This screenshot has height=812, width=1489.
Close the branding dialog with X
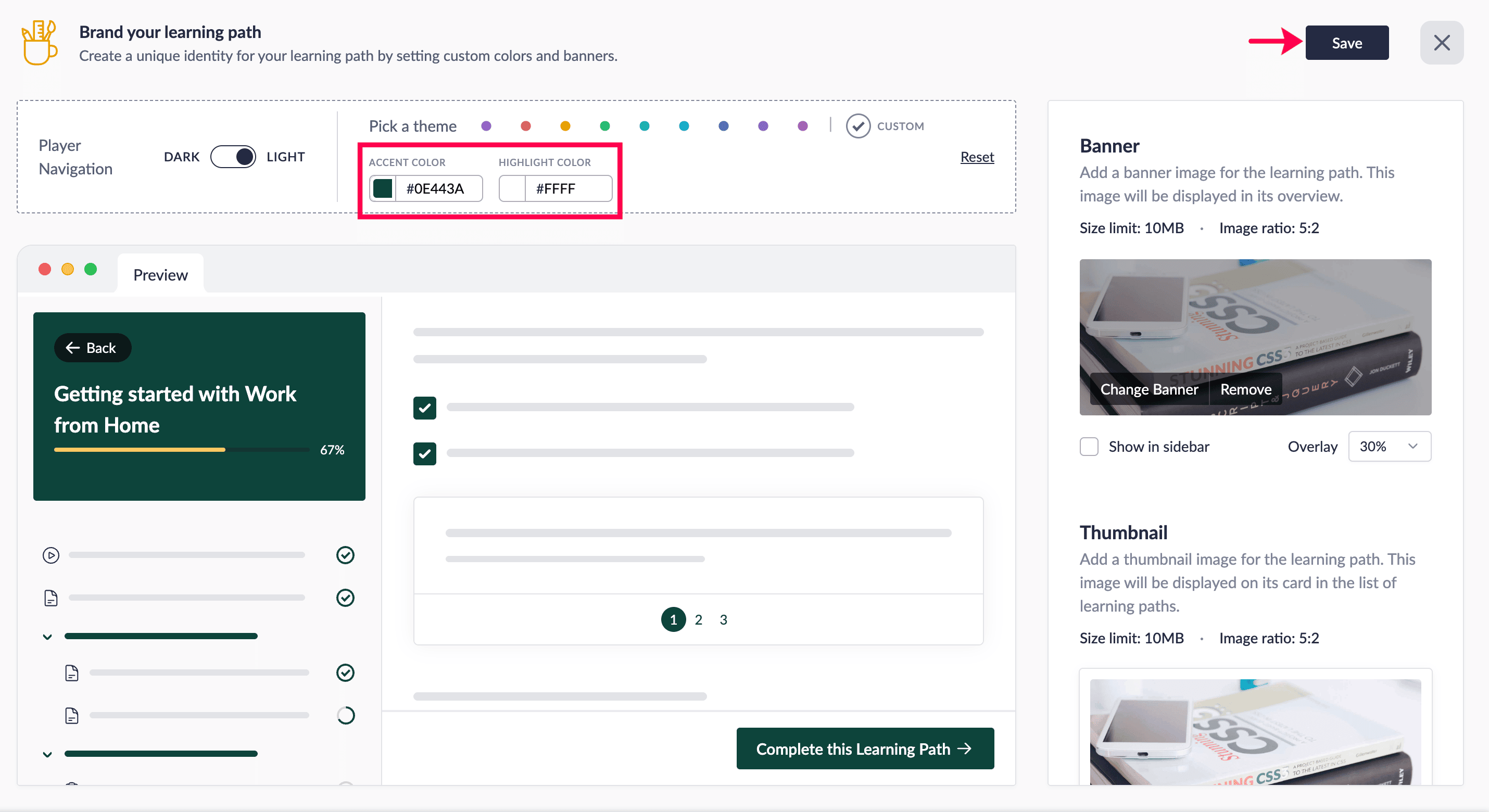coord(1441,43)
